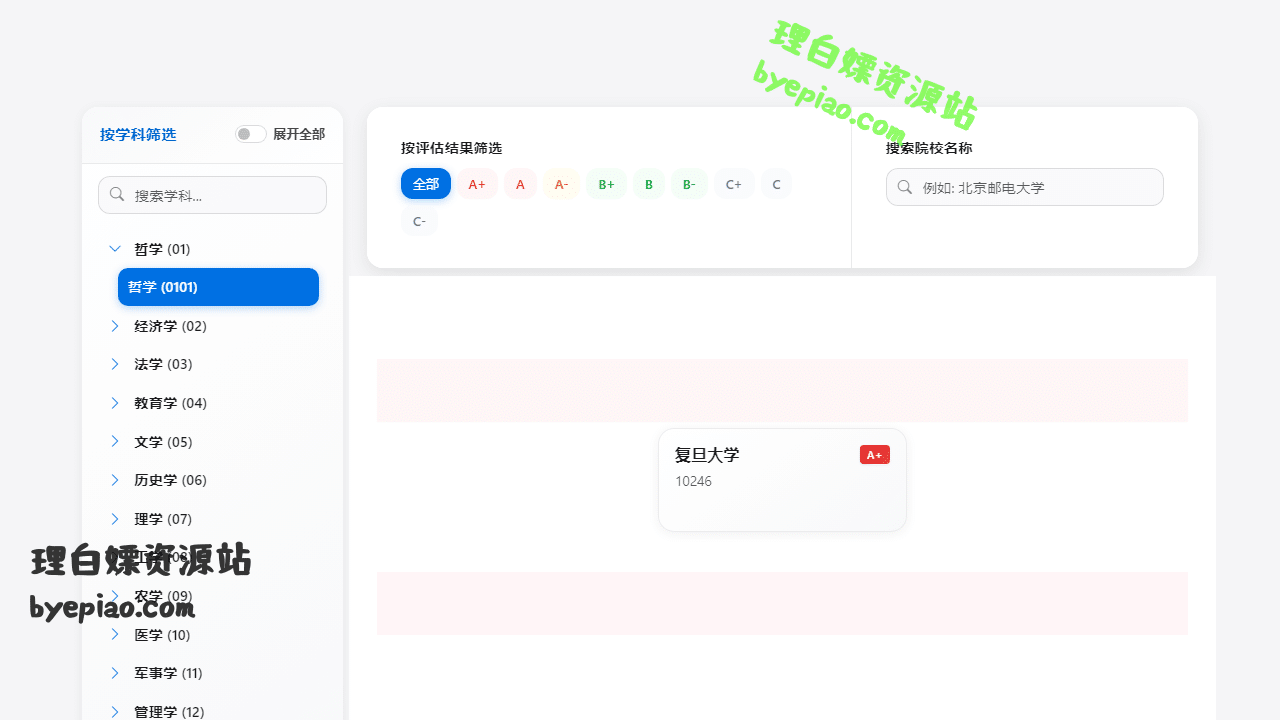The image size is (1280, 720).
Task: Select 哲学 (0101) subject item
Action: [x=218, y=287]
